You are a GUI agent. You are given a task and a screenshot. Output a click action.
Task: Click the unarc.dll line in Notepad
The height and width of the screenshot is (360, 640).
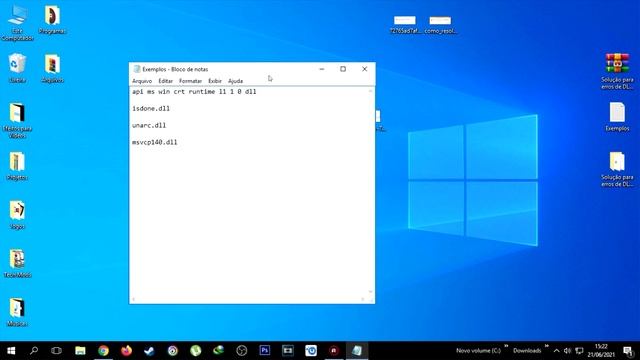click(149, 125)
